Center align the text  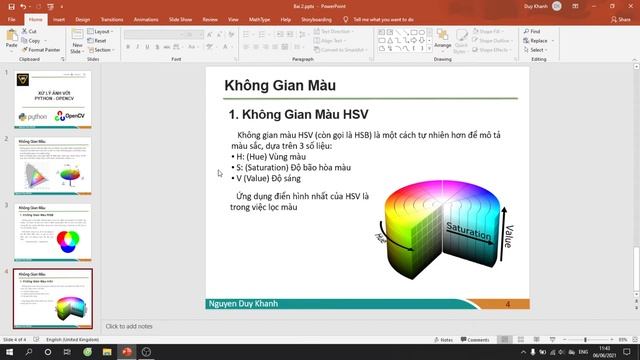(256, 47)
